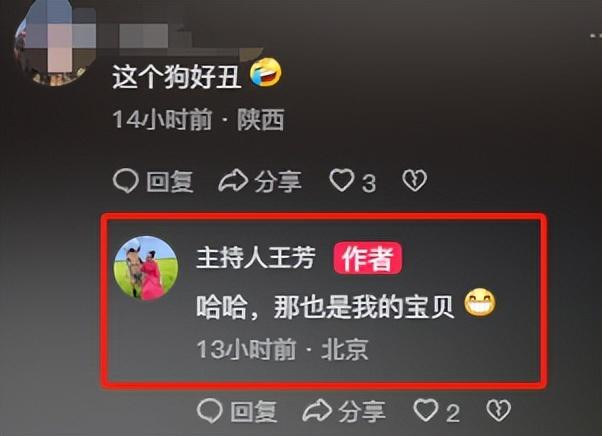
Task: Tap broken heart icon under author's reply
Action: [x=498, y=411]
